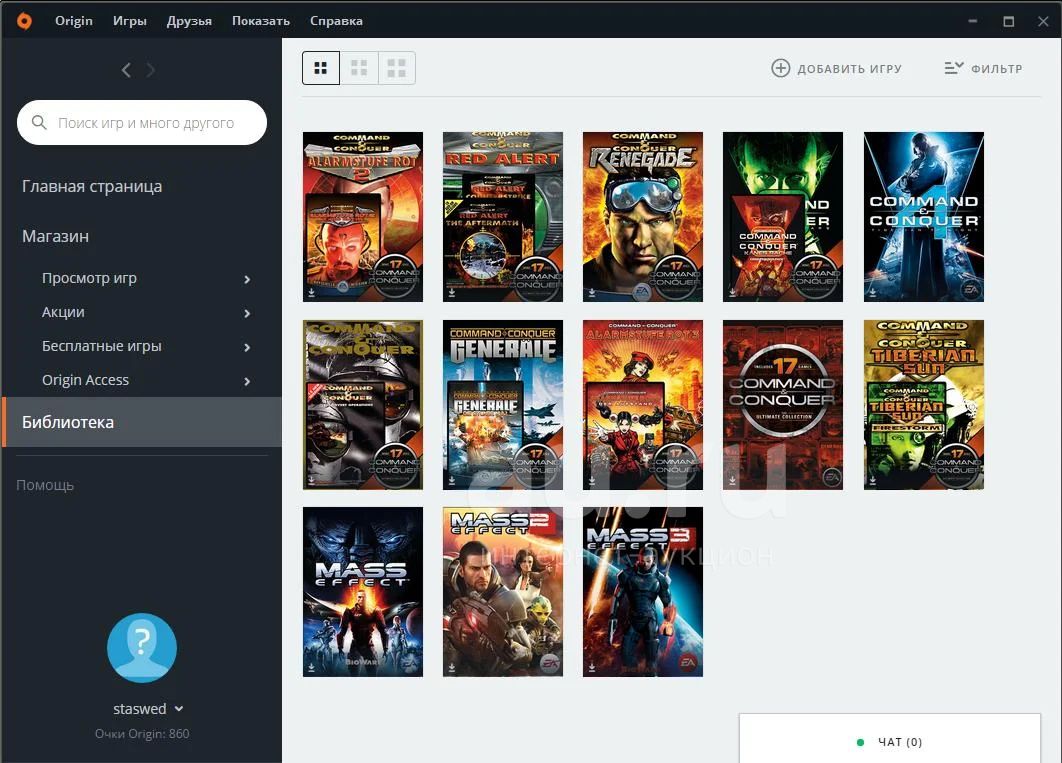The image size is (1062, 763).
Task: Focus the Поиск игр search field
Action: 142,123
